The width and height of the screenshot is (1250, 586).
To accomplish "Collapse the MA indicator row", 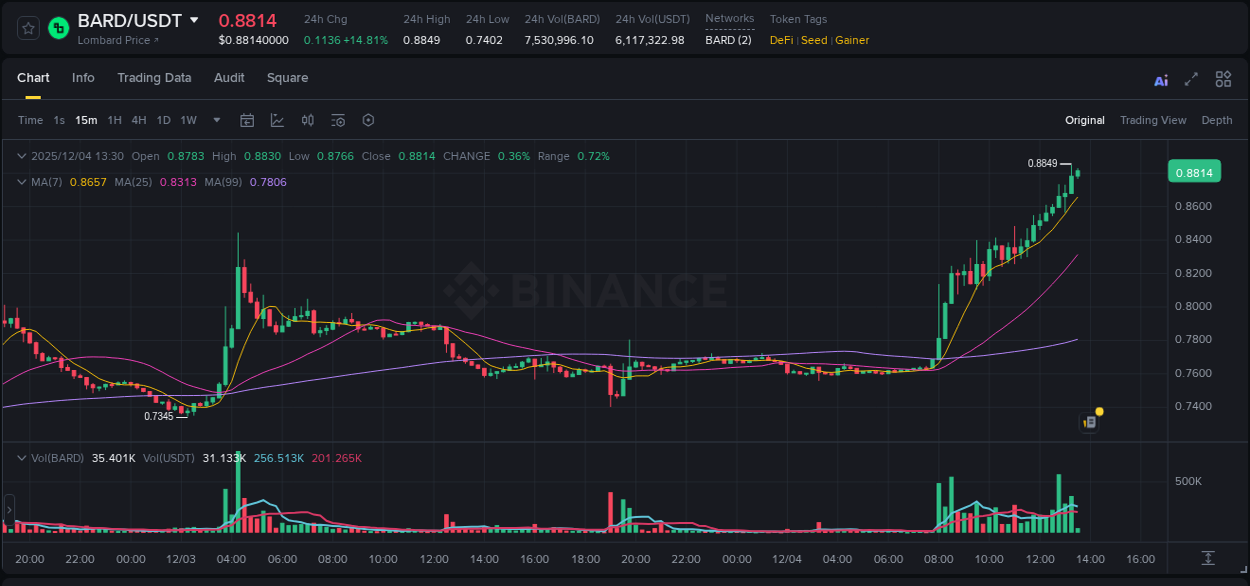I will click(x=20, y=182).
